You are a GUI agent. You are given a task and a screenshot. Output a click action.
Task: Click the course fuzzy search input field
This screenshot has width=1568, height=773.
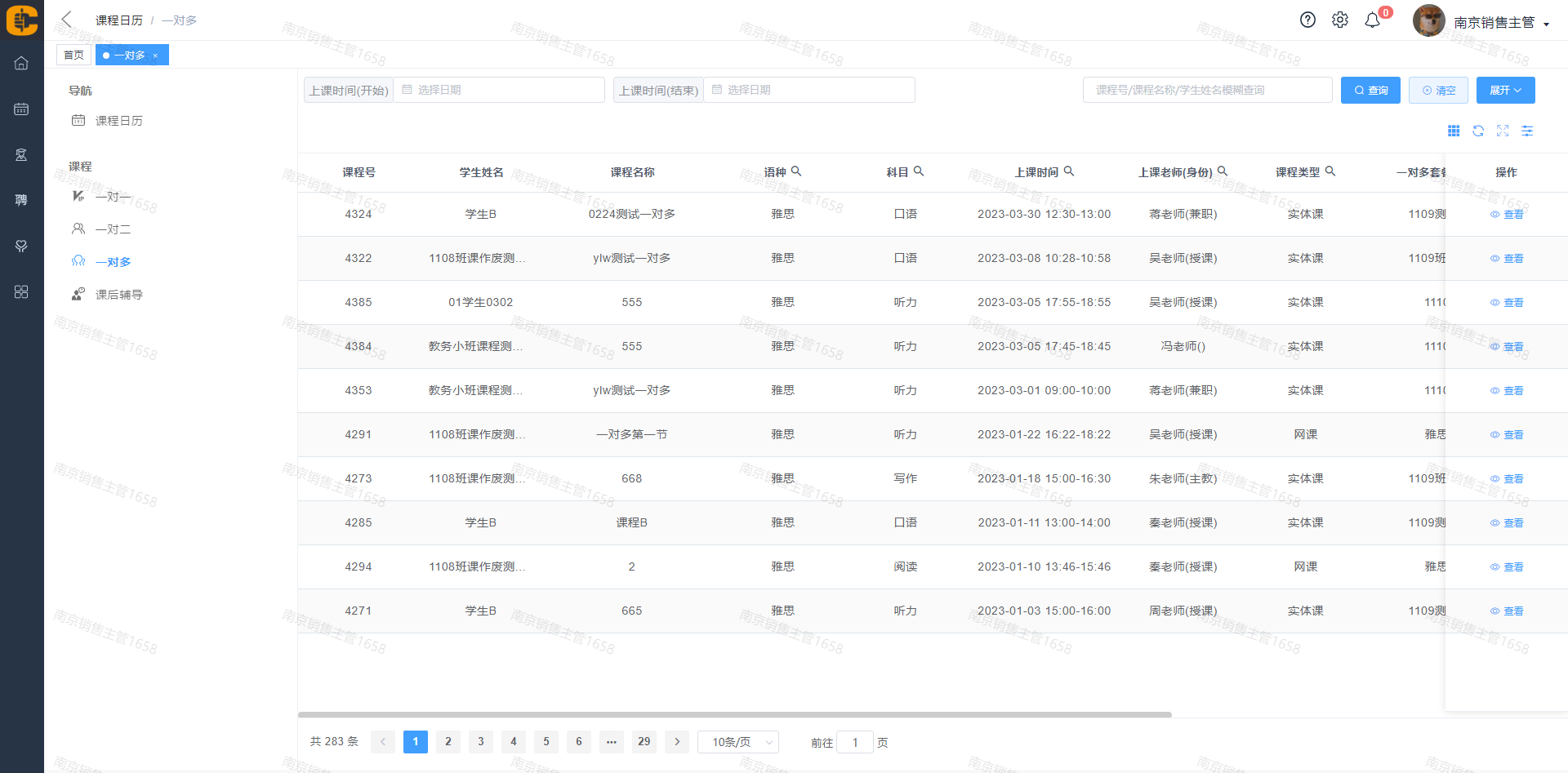pos(1207,90)
